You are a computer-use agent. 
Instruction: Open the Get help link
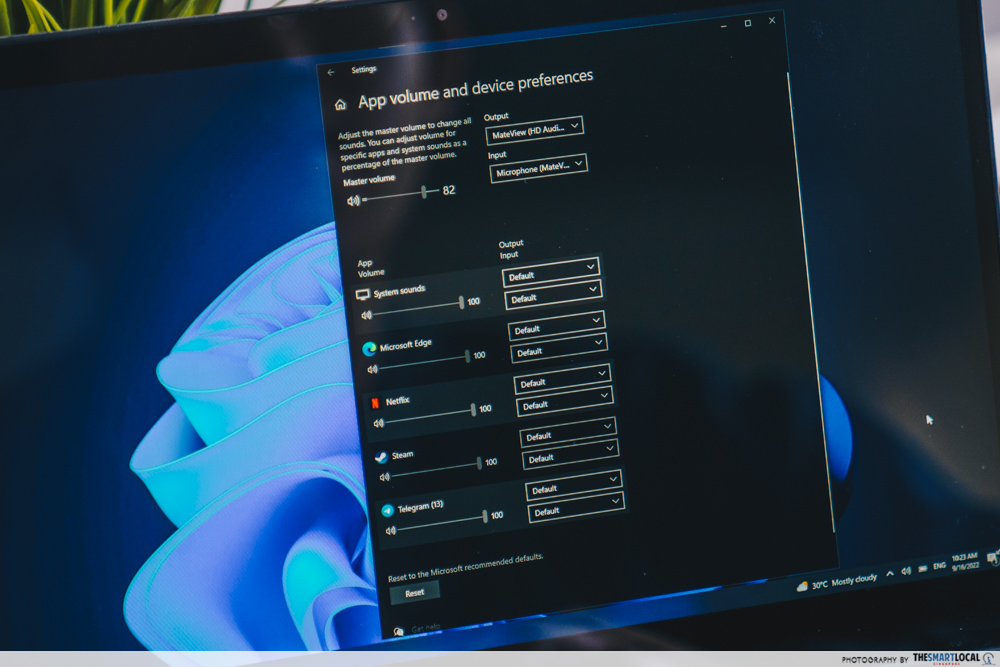(x=426, y=628)
